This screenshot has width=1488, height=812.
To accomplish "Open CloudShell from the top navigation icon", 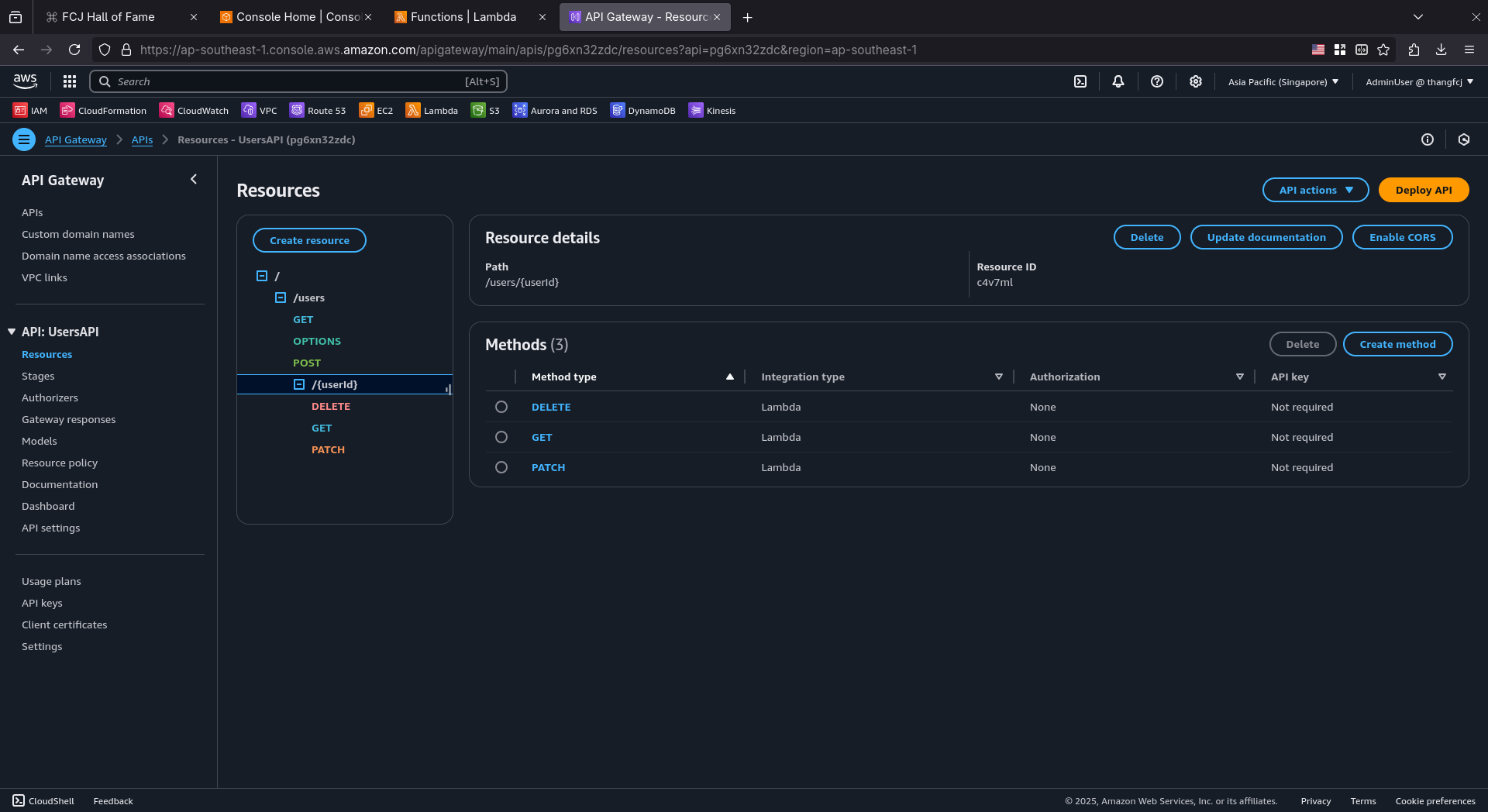I will [1080, 81].
